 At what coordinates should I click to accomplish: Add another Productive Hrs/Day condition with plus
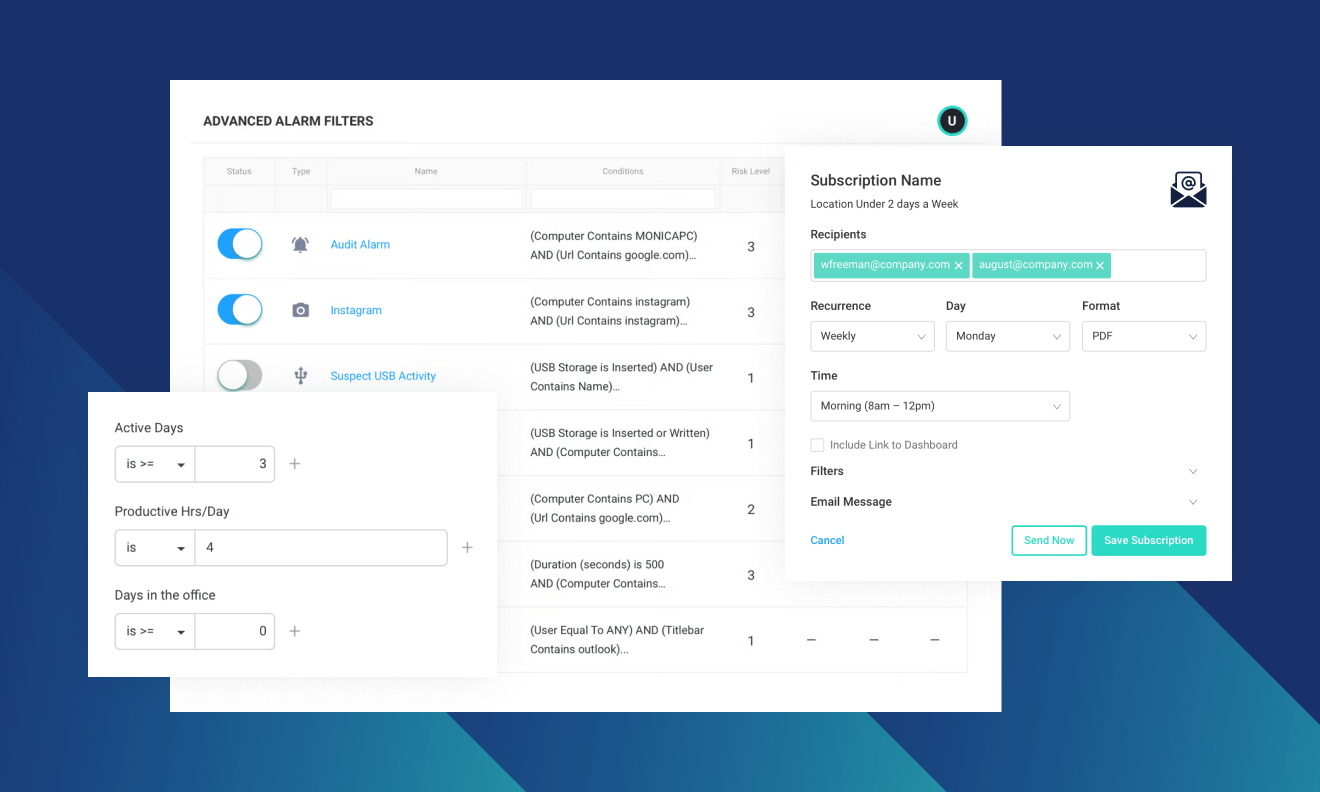pos(467,548)
